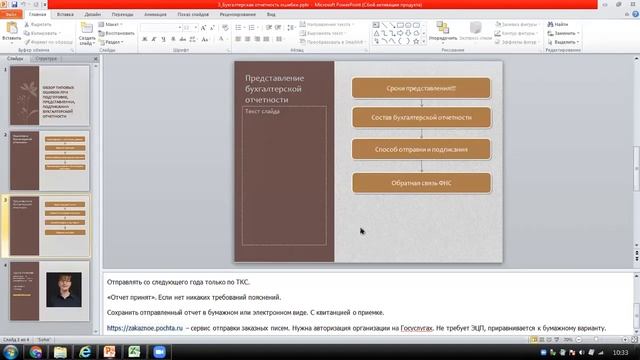This screenshot has width=640, height=360.
Task: Open the font name combo box
Action: click(x=161, y=27)
